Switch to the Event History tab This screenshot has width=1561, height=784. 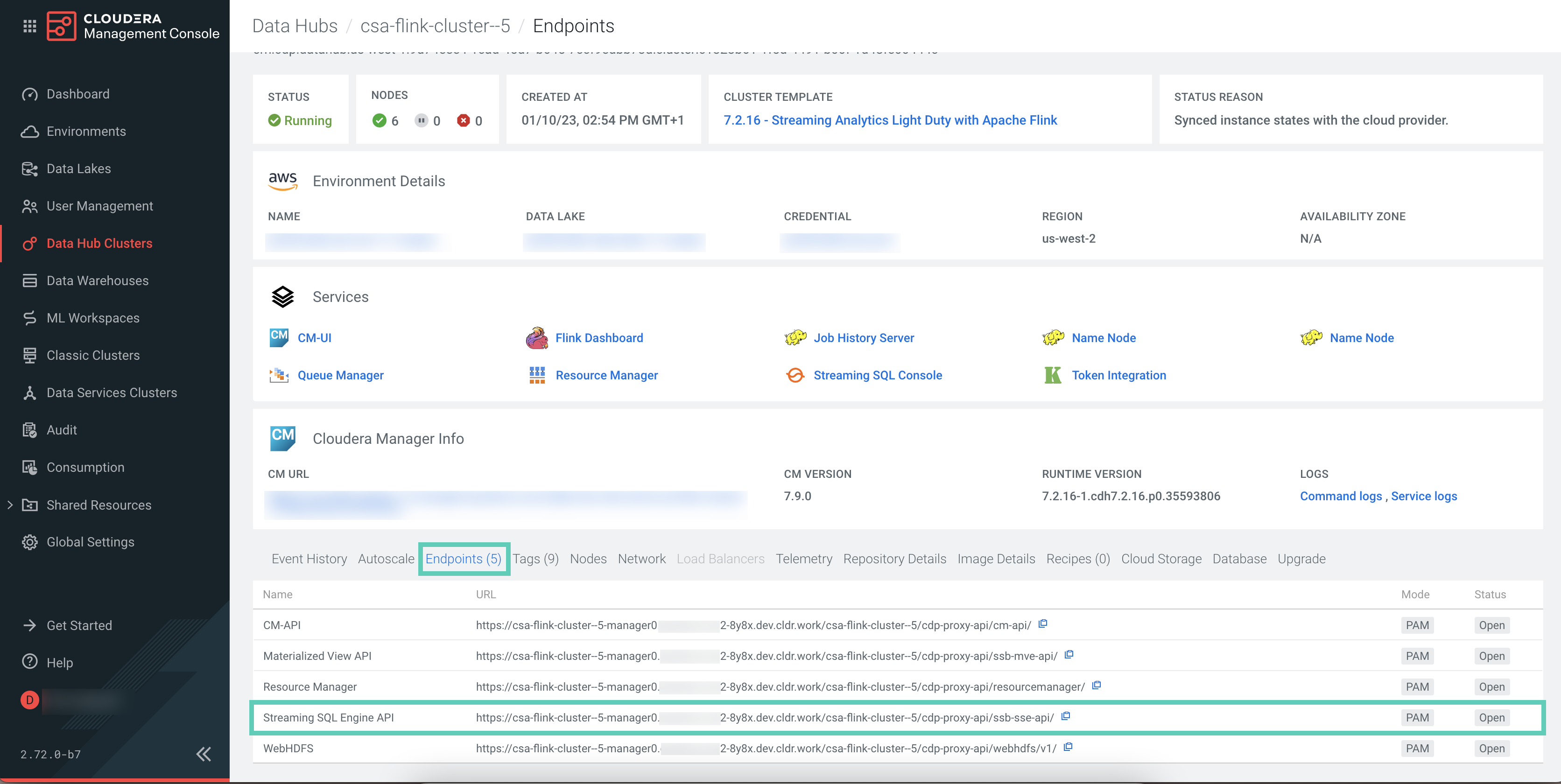coord(309,559)
